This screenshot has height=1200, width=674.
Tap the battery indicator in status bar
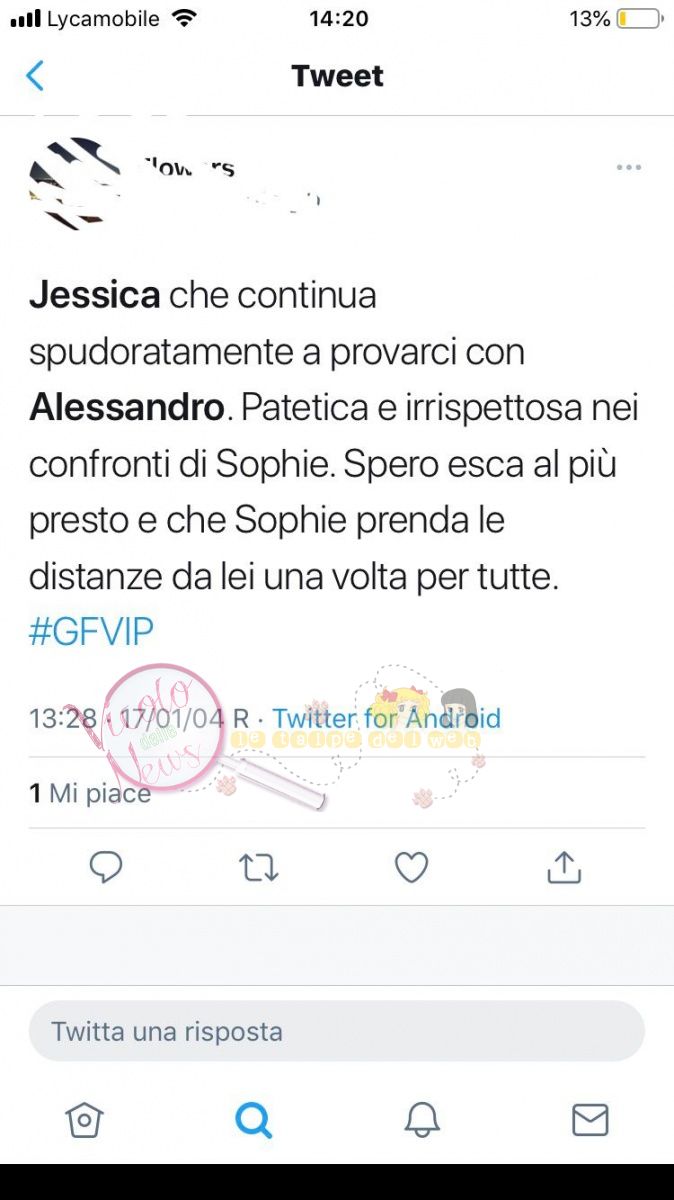[x=640, y=19]
